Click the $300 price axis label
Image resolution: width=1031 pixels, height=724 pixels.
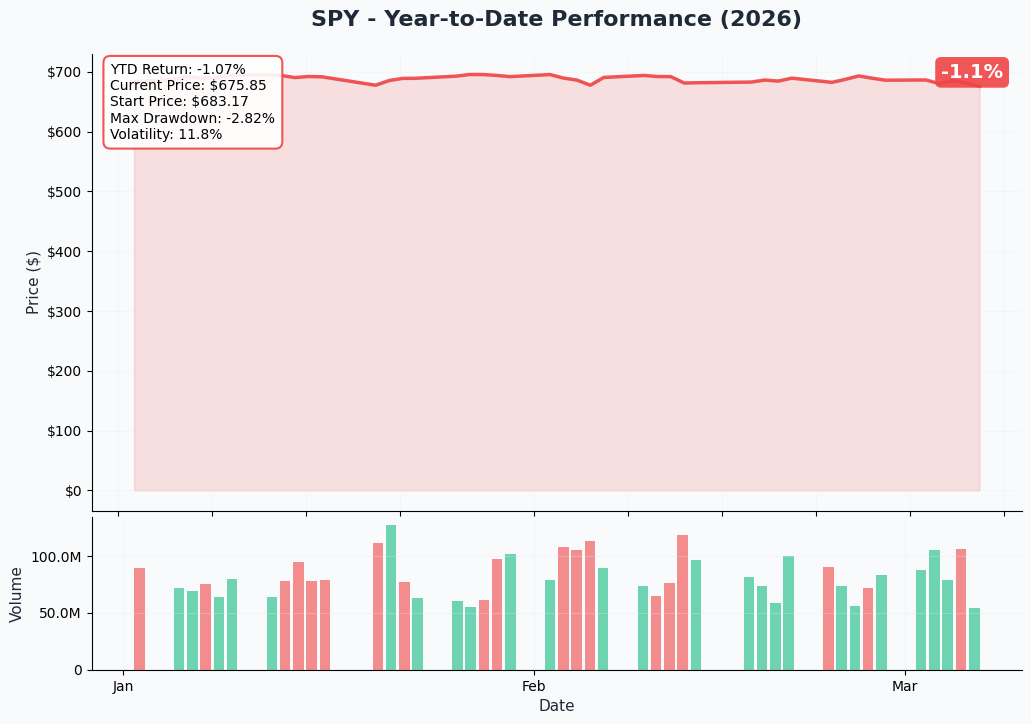(64, 312)
